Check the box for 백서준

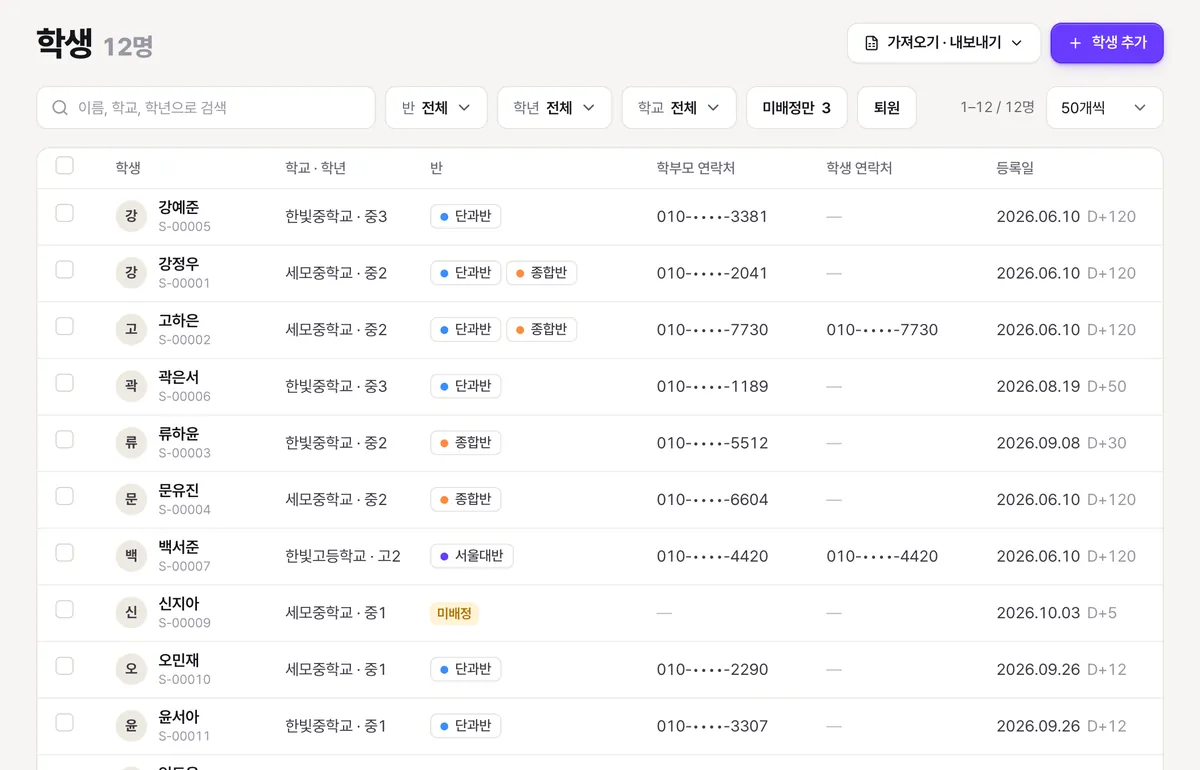[x=64, y=552]
